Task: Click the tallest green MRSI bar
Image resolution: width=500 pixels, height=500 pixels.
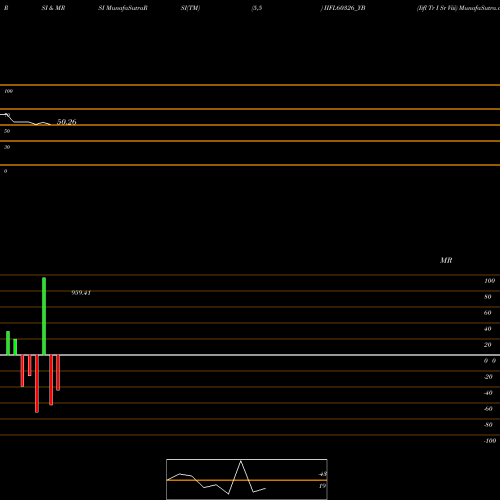Action: click(44, 316)
